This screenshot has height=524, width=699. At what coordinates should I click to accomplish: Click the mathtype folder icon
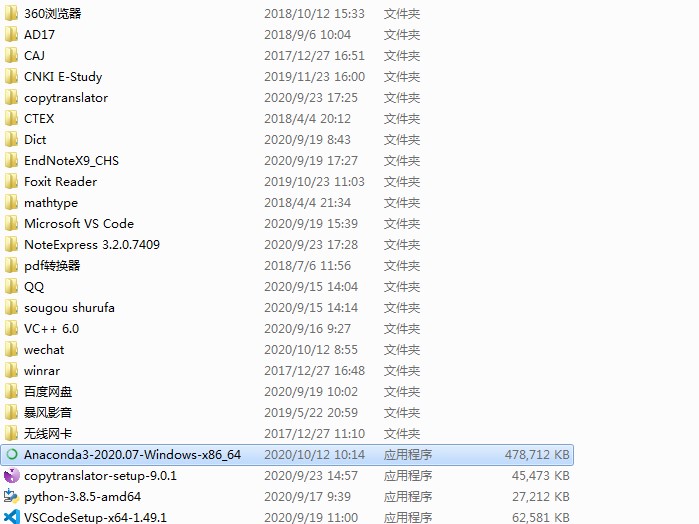[11, 202]
